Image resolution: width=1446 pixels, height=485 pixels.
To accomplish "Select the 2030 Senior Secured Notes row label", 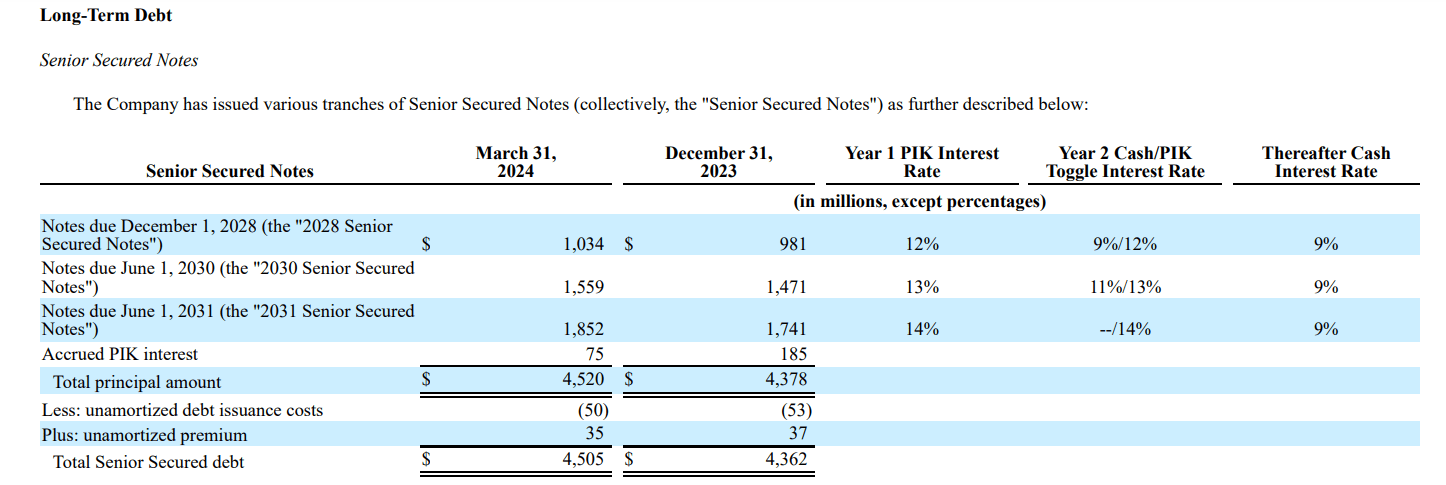I will [227, 277].
